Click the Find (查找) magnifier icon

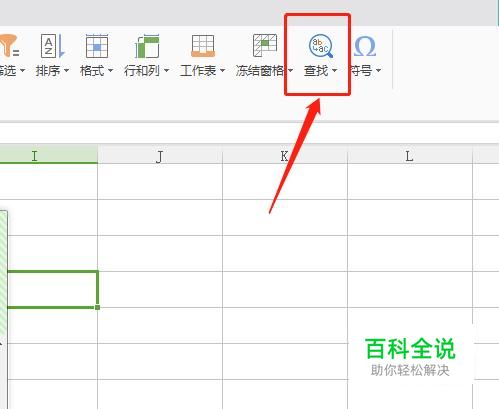(321, 46)
